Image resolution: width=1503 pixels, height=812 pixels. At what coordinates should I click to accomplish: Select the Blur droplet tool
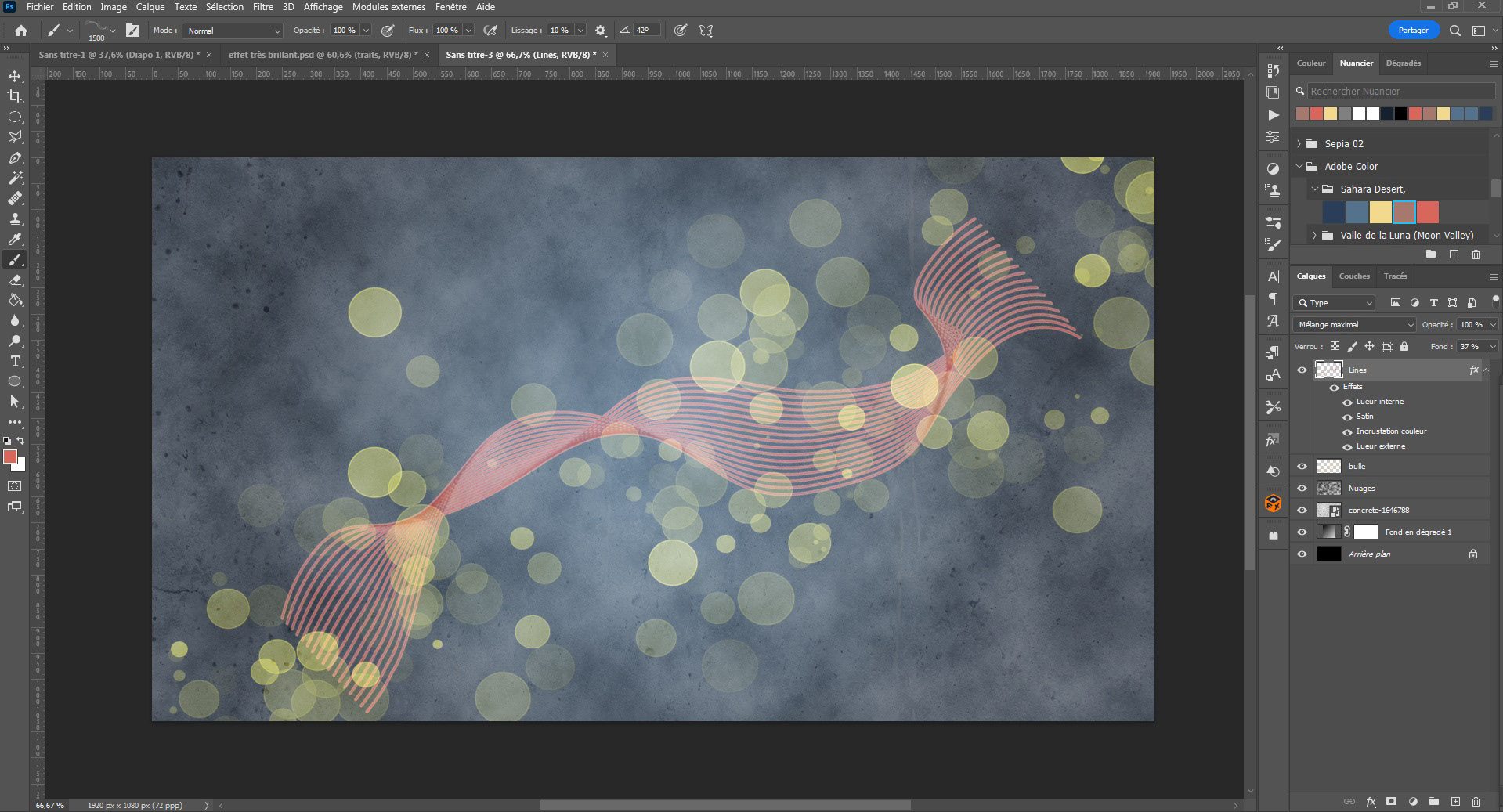tap(14, 320)
